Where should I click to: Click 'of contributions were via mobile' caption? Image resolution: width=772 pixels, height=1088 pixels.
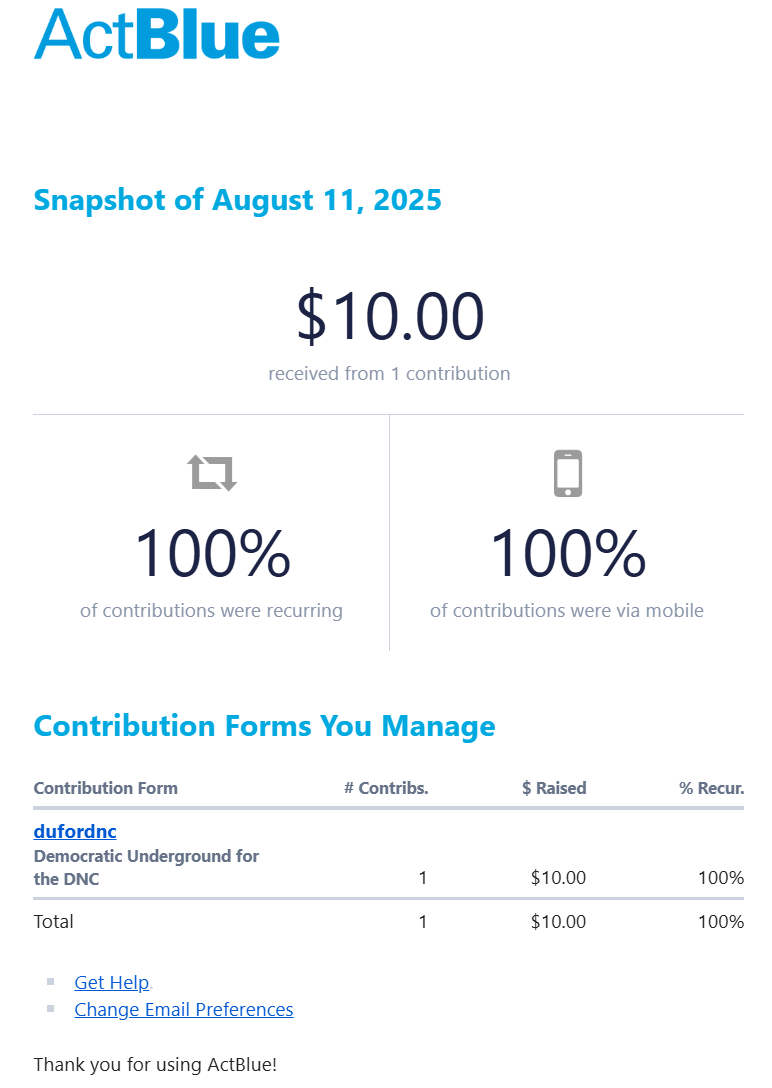click(567, 611)
